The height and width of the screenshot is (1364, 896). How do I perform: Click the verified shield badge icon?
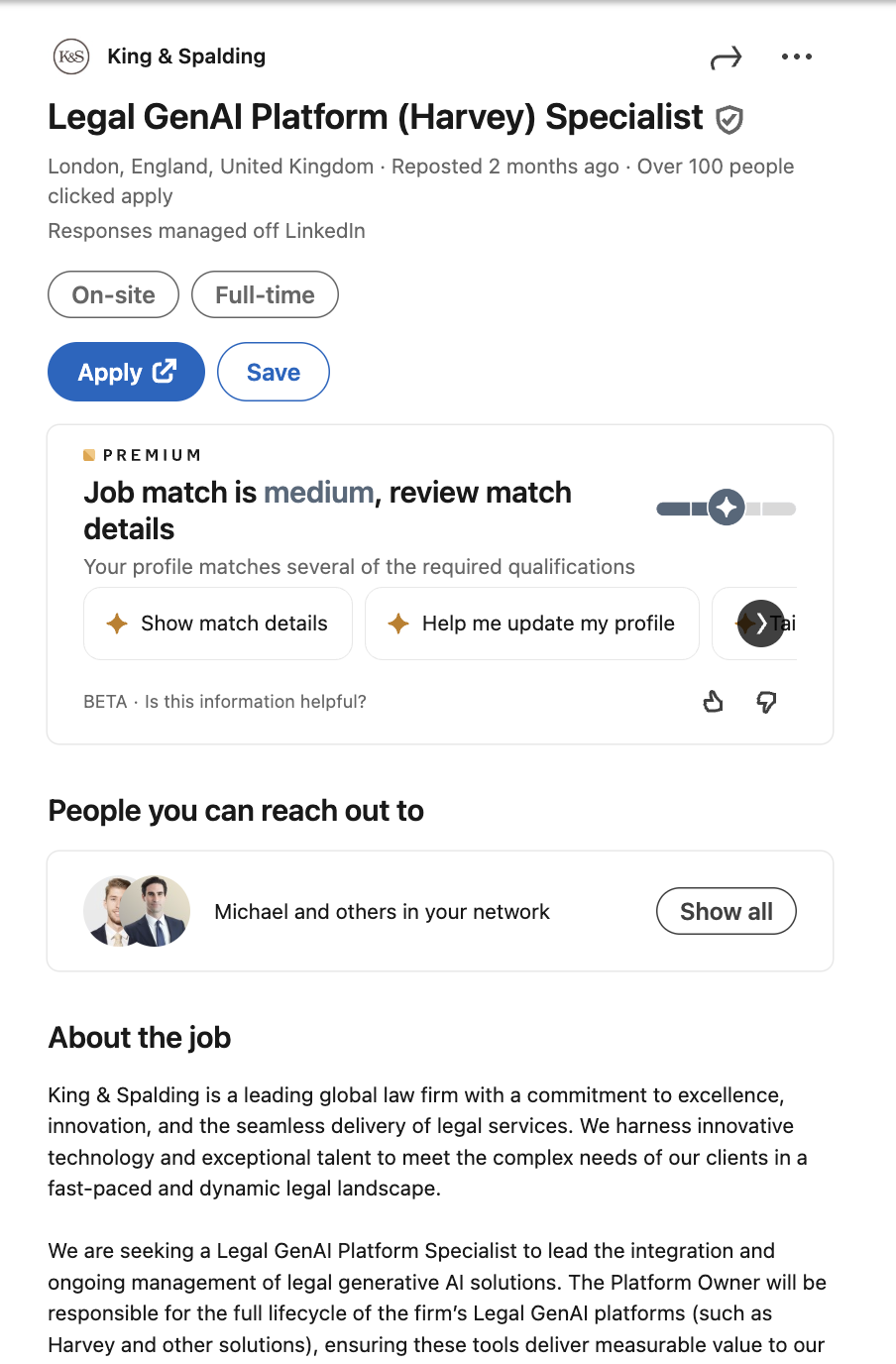tap(729, 120)
